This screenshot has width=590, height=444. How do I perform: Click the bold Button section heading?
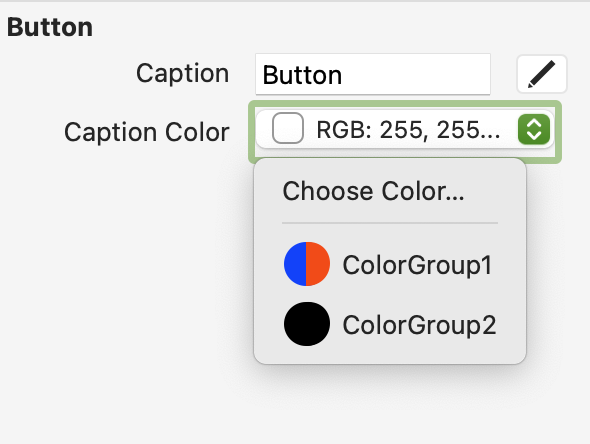(50, 27)
